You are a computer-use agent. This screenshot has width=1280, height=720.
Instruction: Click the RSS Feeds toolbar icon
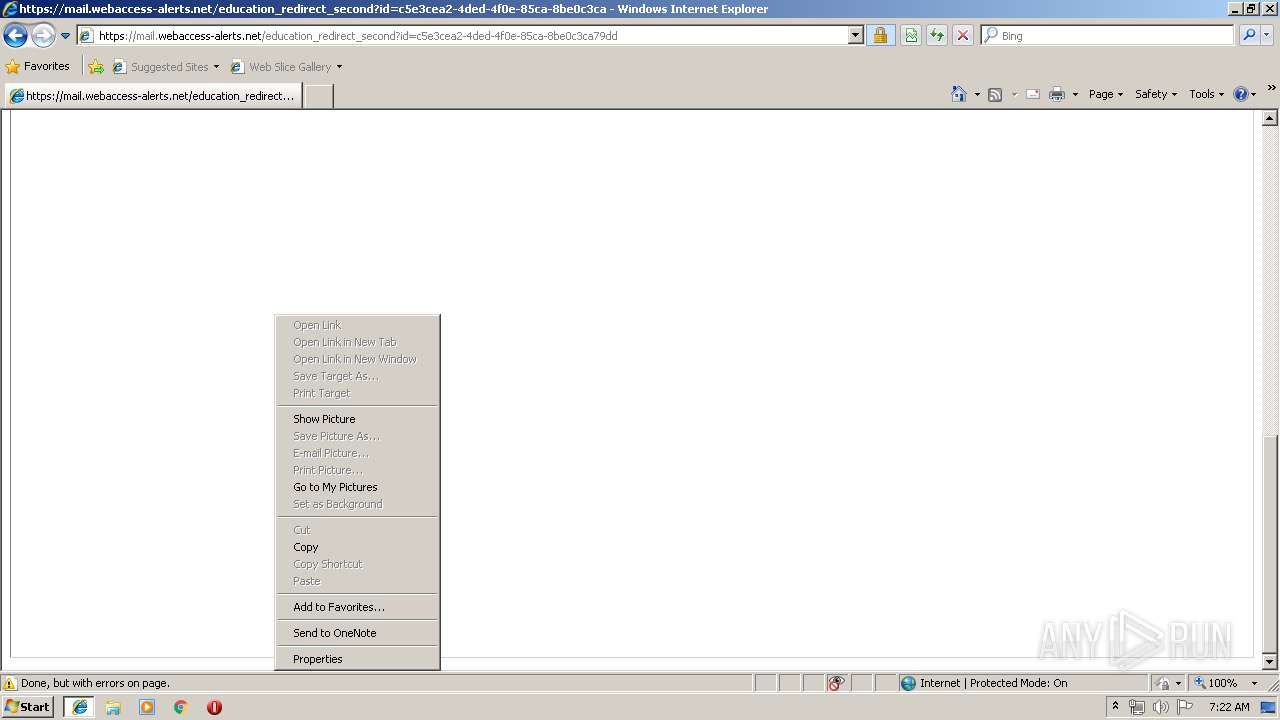point(995,94)
